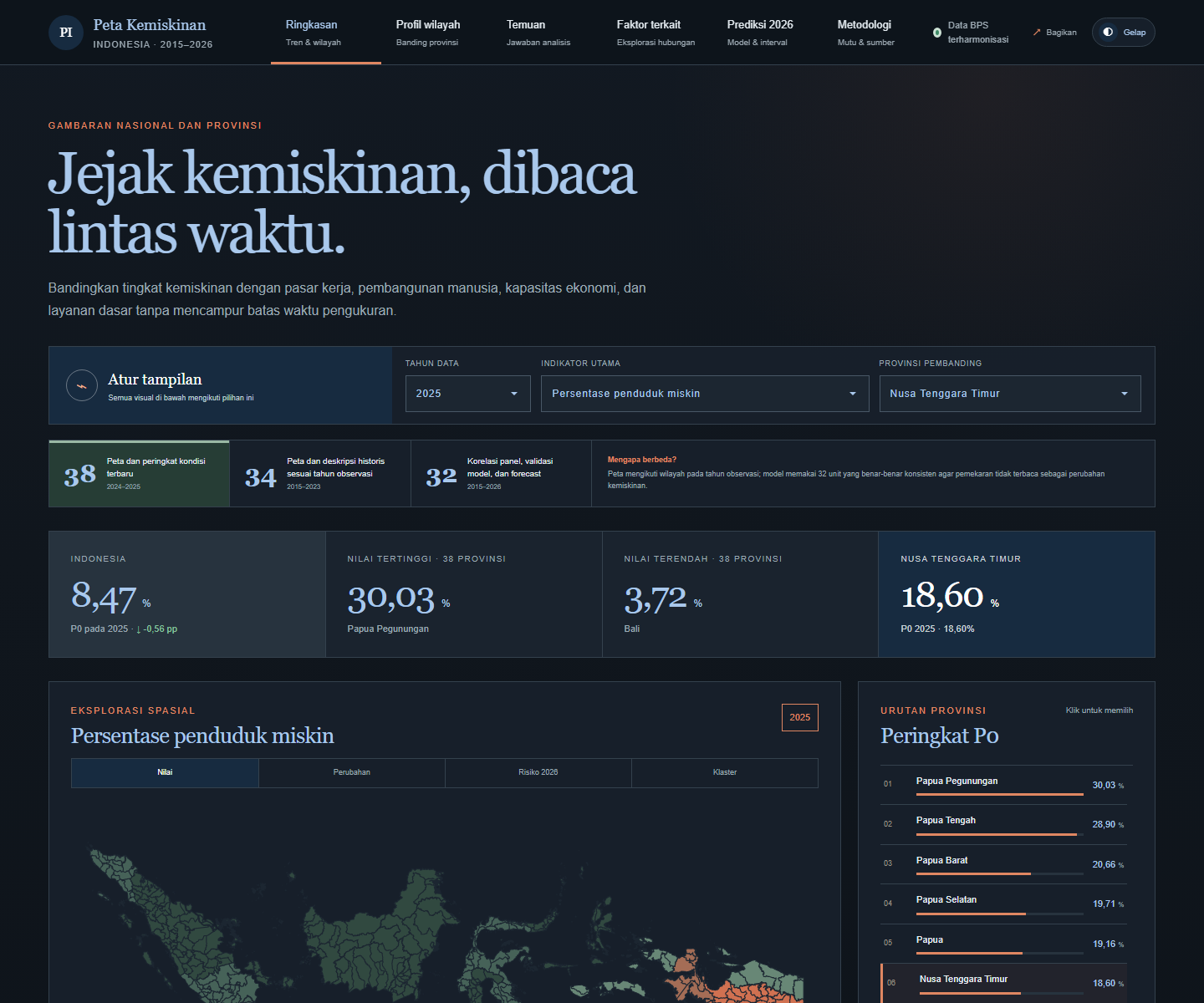Click the Klik untuk memilih hint
Viewport: 1204px width, 1003px height.
[x=1099, y=710]
